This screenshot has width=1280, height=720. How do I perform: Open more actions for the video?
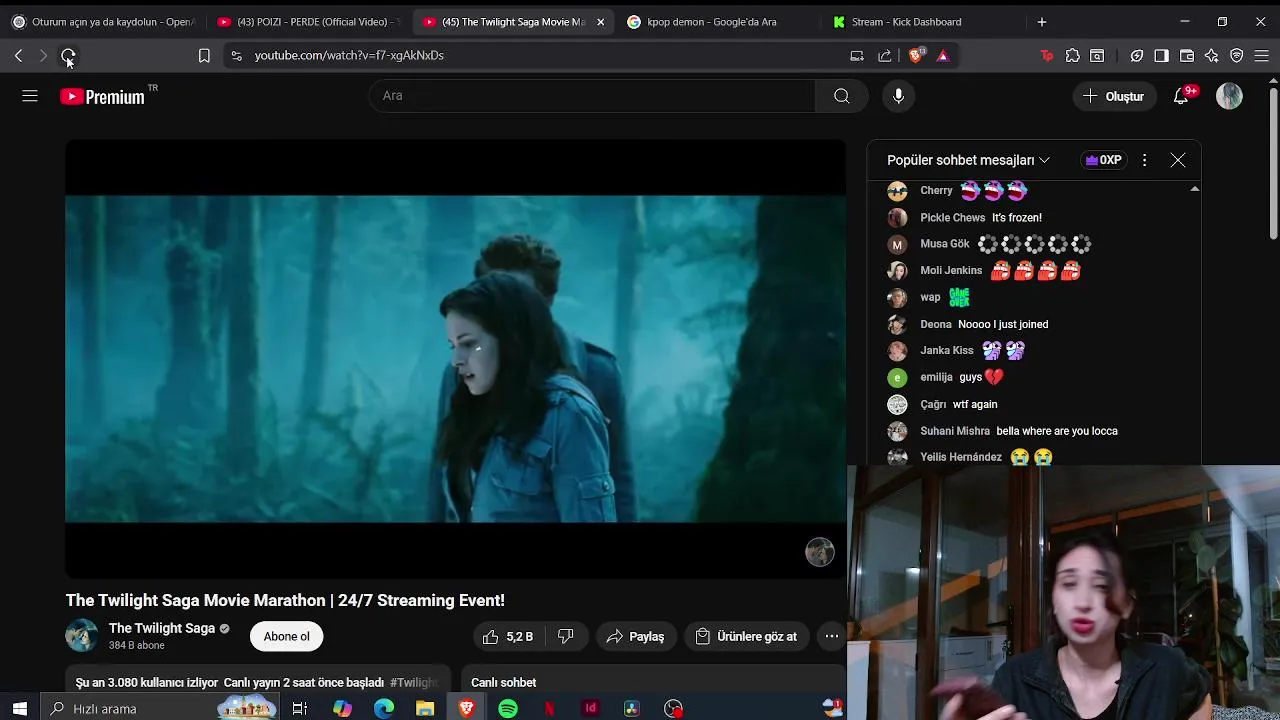pos(831,636)
